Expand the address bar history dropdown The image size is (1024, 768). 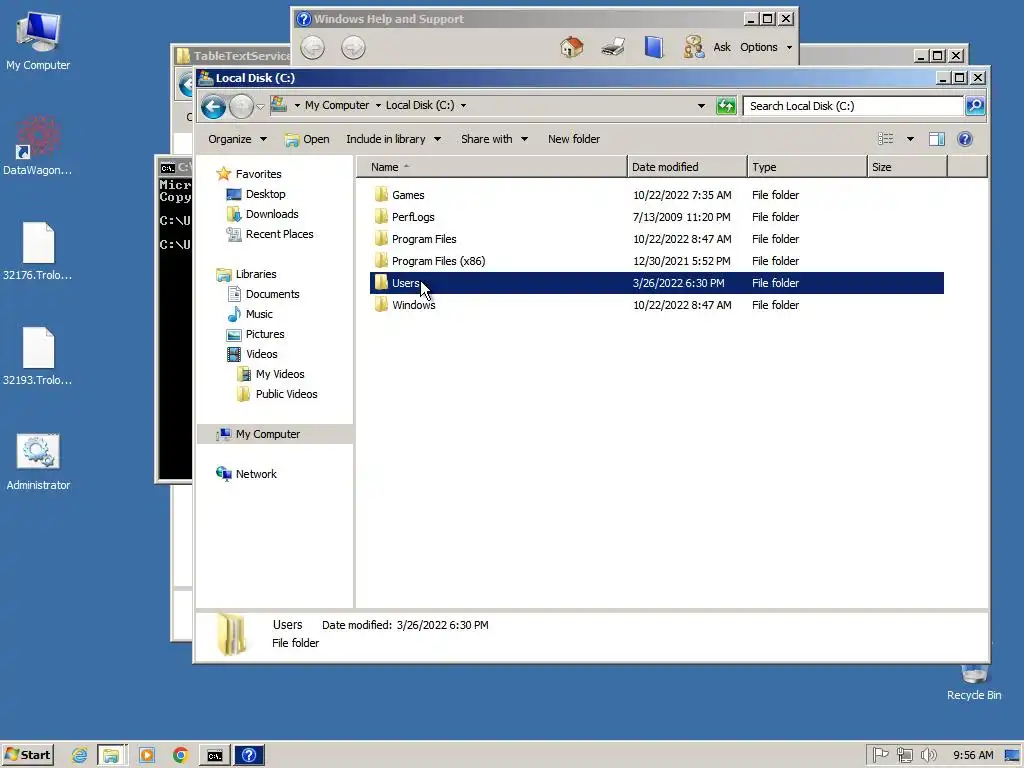tap(701, 106)
